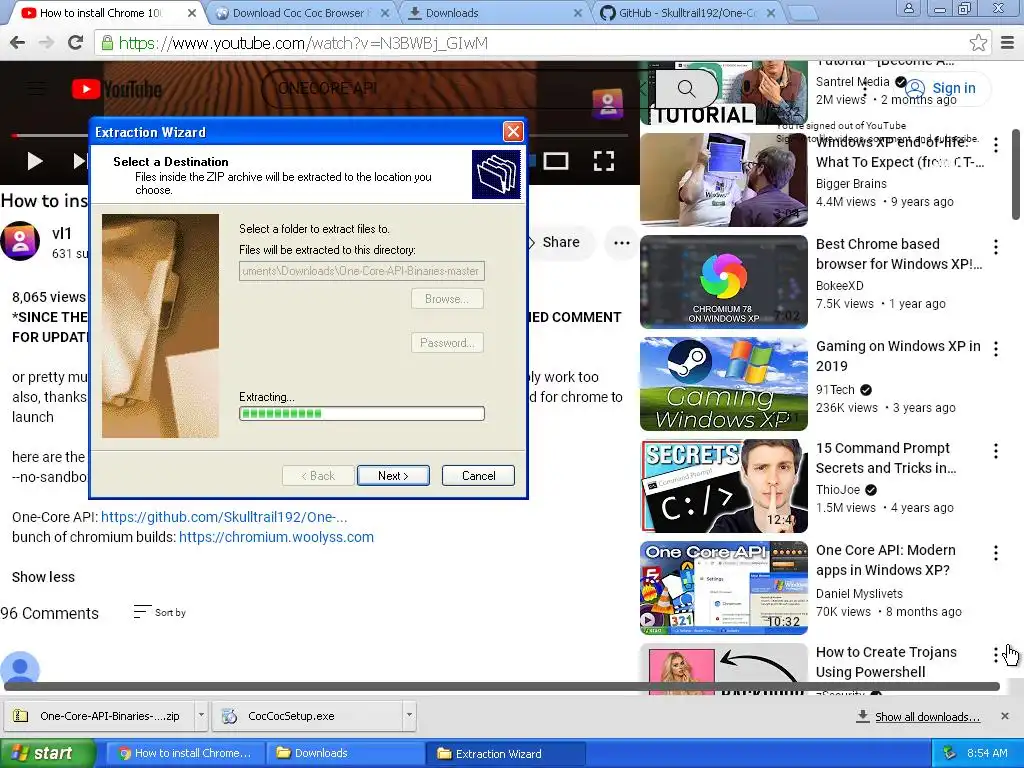Open the chromium.woolyss.com link
Viewport: 1024px width, 768px height.
click(276, 537)
